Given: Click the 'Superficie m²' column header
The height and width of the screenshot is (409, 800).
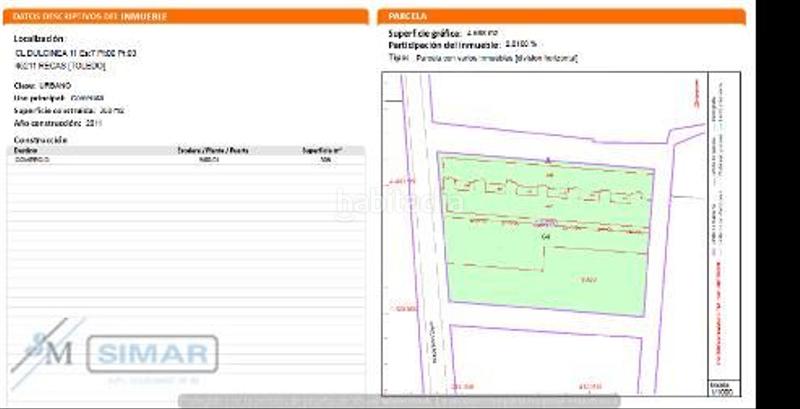Looking at the screenshot, I should pos(324,151).
